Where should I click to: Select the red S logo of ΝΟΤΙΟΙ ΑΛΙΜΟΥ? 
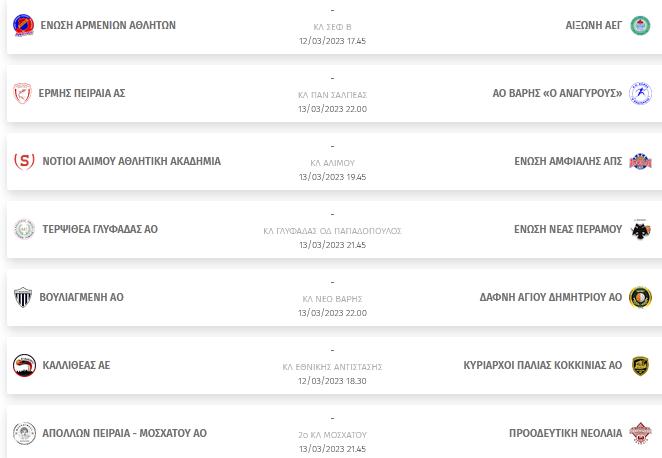coord(24,161)
